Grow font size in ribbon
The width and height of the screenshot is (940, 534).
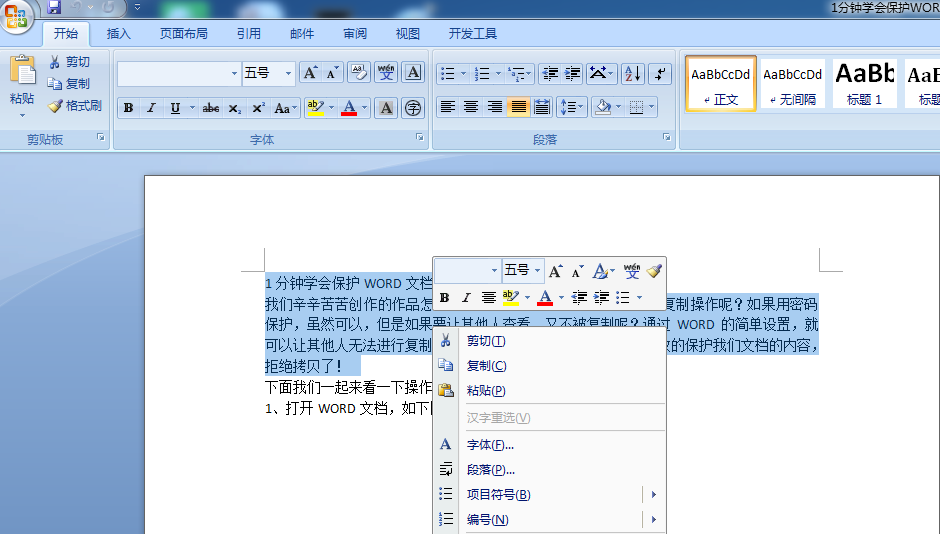click(x=310, y=73)
